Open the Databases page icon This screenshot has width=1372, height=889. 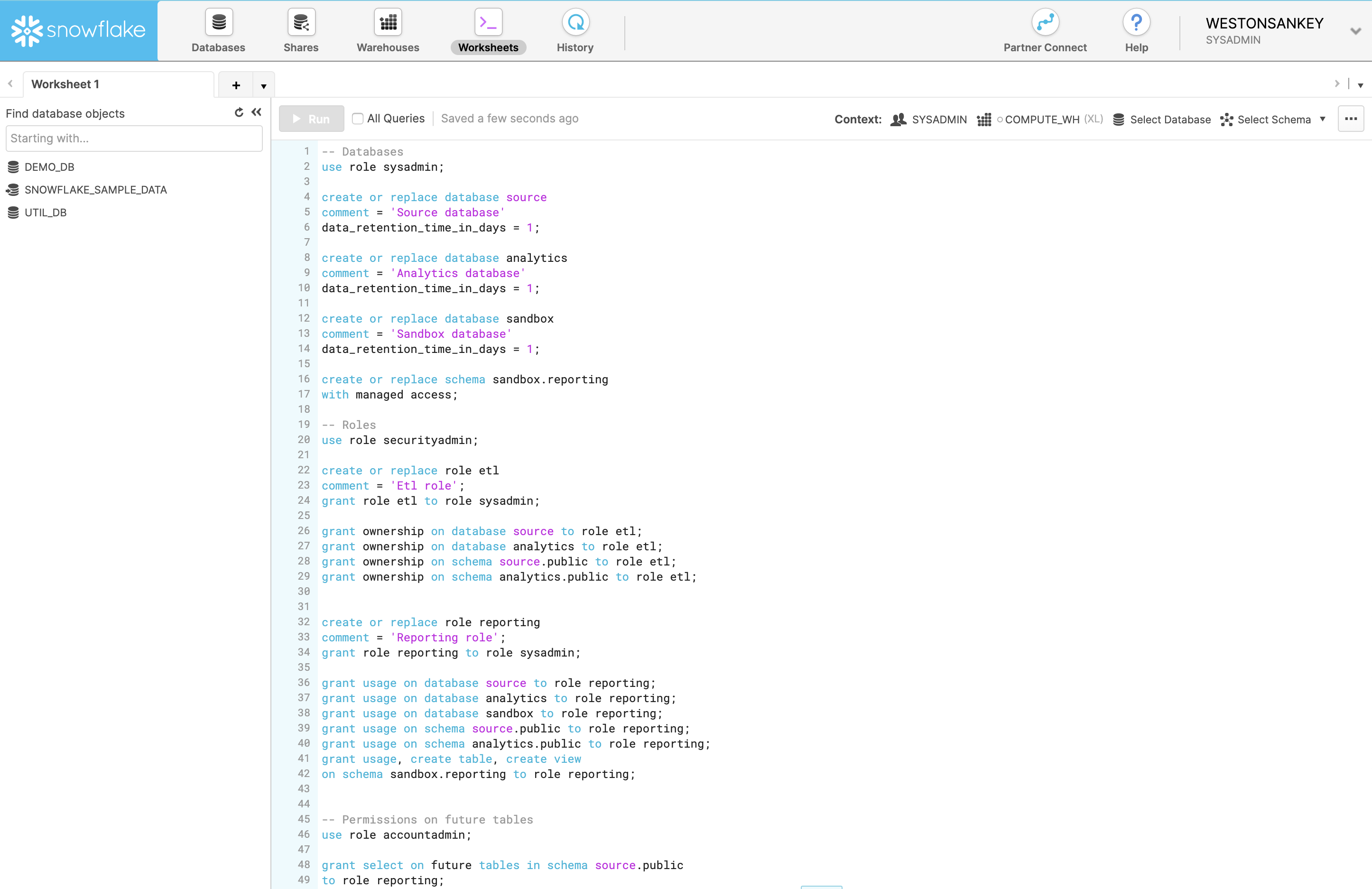(x=219, y=22)
